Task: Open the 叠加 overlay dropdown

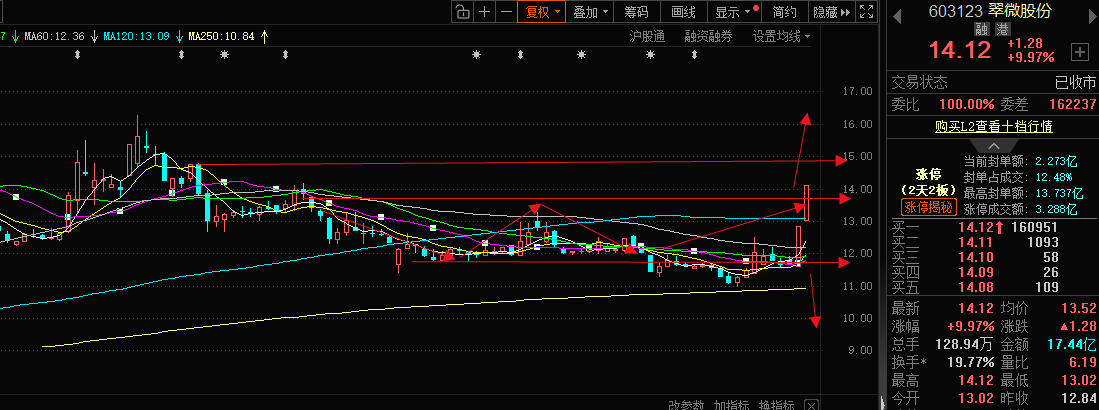Action: 590,12
